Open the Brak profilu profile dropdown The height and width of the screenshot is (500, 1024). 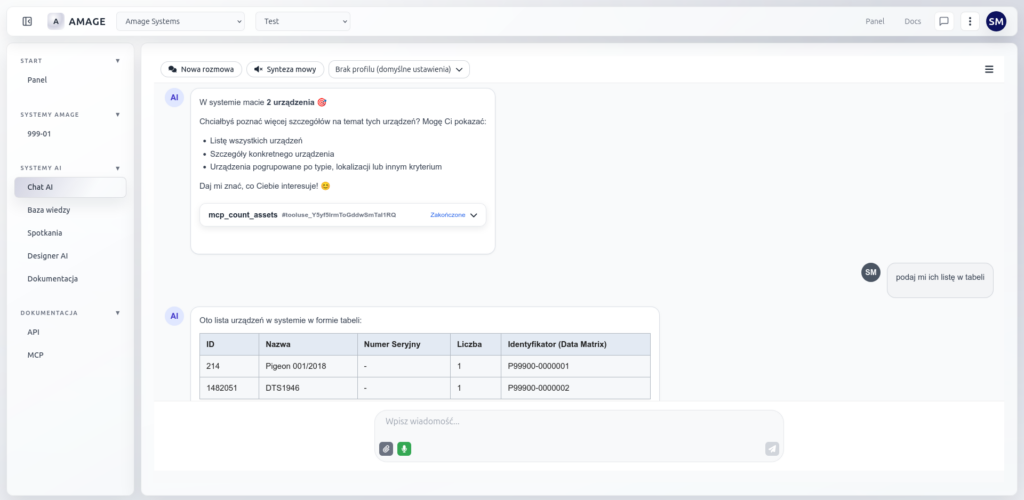click(399, 69)
